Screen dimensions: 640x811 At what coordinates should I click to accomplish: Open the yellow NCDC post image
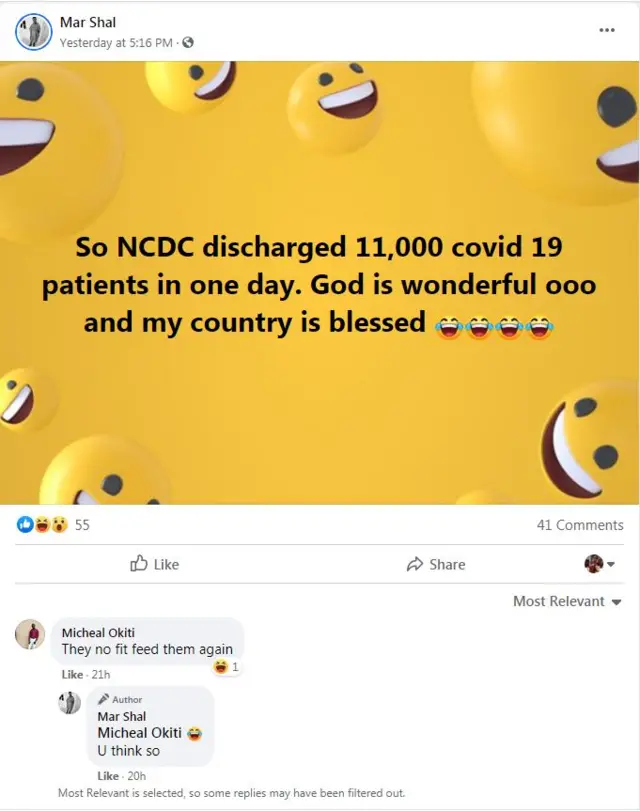tap(320, 283)
